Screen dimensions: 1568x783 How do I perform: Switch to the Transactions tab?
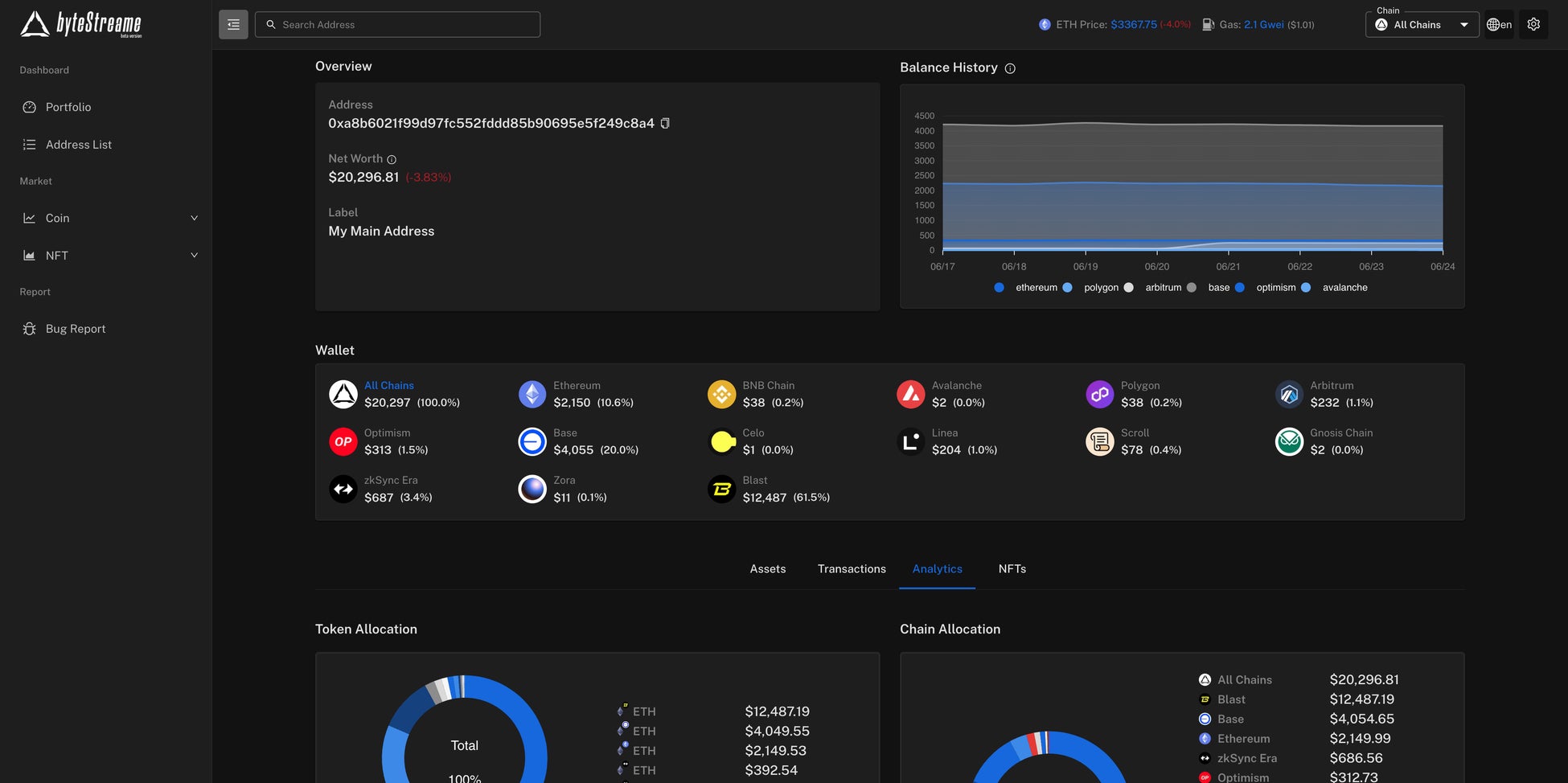(x=852, y=568)
